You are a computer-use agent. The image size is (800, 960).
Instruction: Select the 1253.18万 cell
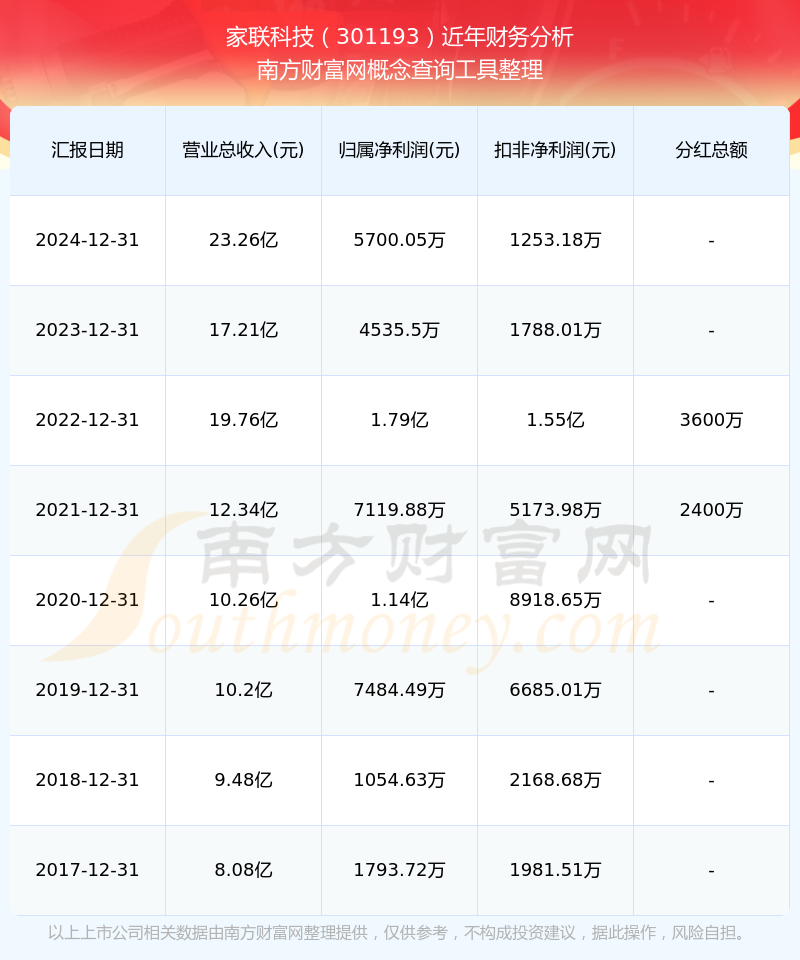click(555, 240)
